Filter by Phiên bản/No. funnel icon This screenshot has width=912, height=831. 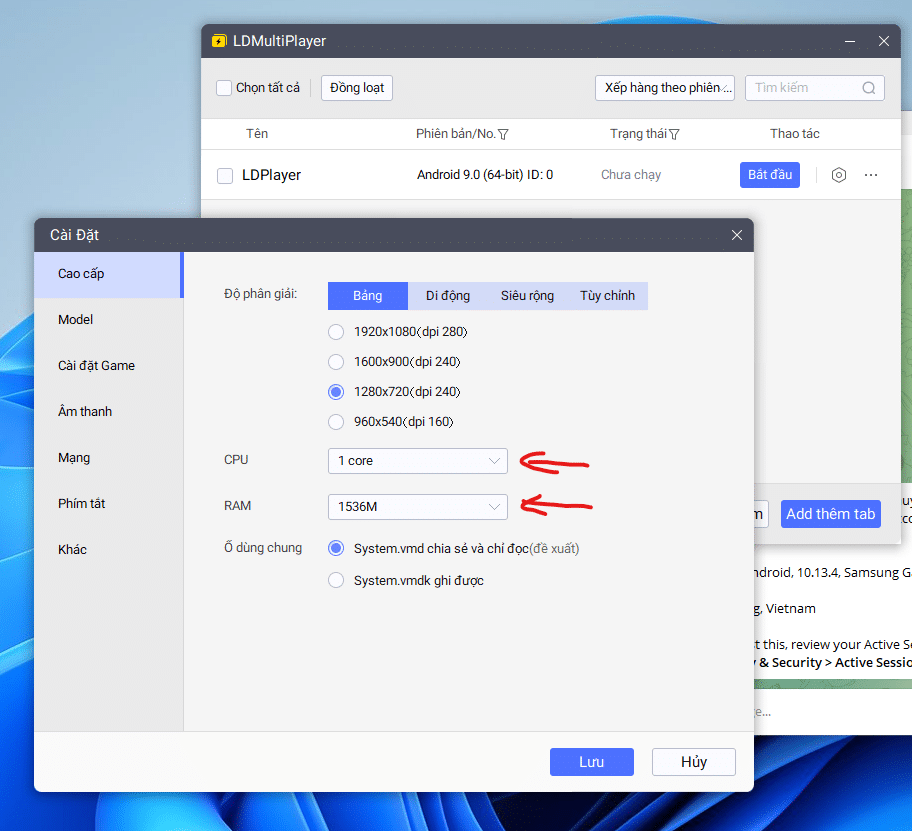(x=503, y=134)
